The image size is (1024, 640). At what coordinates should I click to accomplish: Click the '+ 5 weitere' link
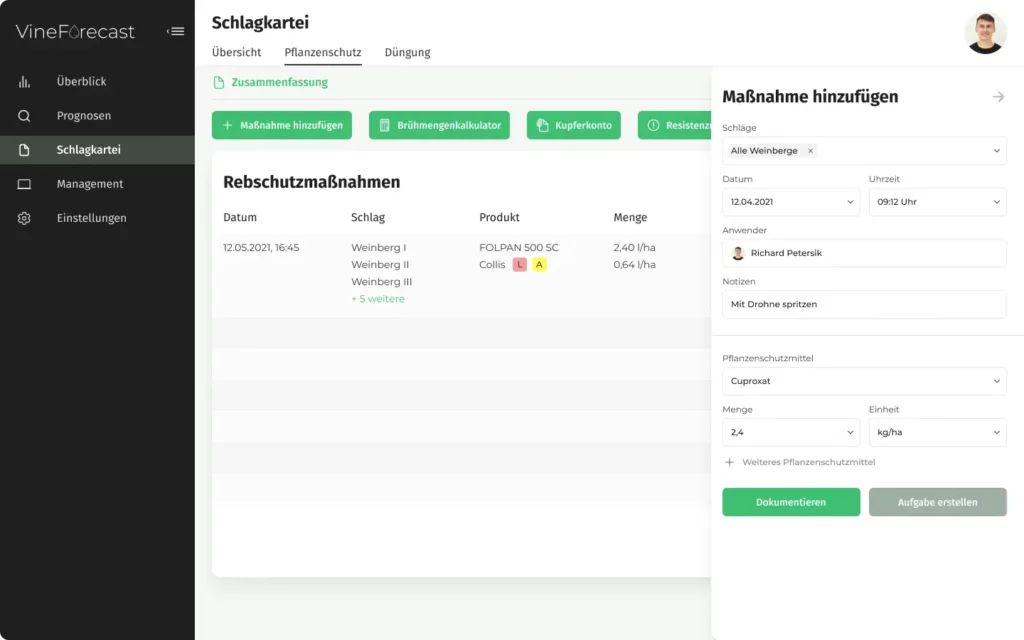point(378,298)
